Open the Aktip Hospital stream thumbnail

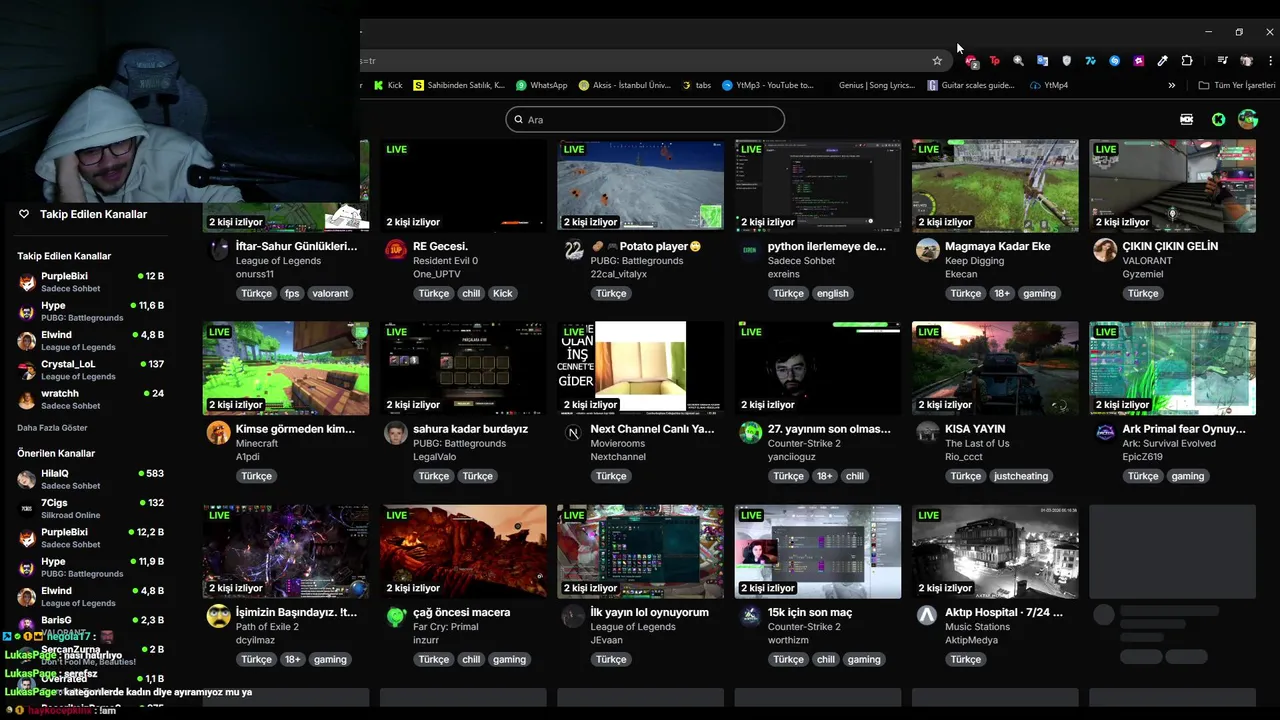(995, 551)
